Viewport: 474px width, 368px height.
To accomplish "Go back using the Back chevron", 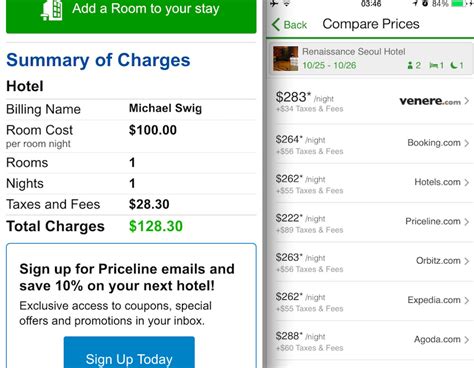I will (289, 25).
